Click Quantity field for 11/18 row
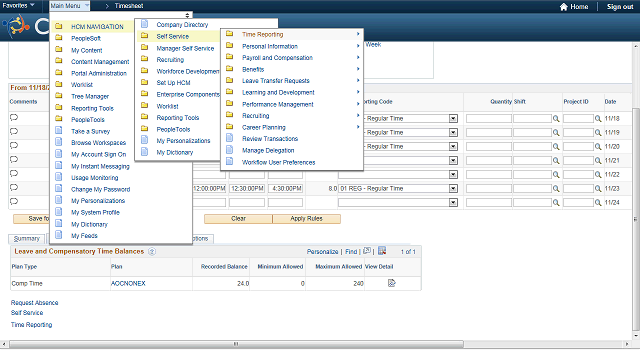 point(489,119)
